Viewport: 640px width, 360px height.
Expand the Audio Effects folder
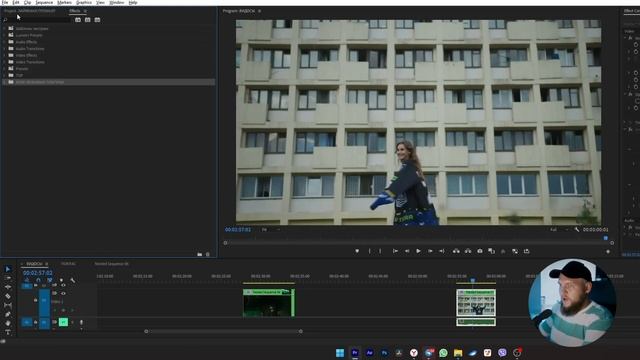4,42
